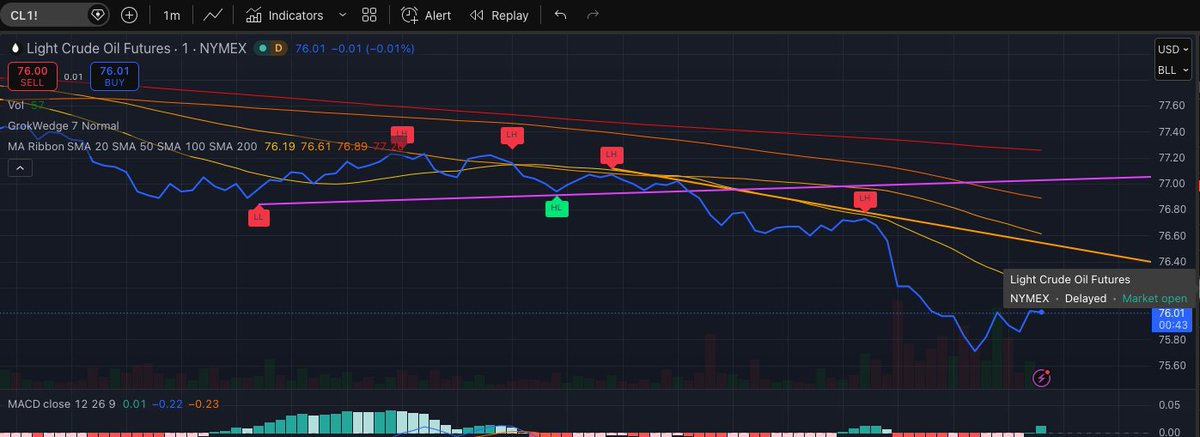Click the LL marker on the chart
The height and width of the screenshot is (437, 1200).
259,215
